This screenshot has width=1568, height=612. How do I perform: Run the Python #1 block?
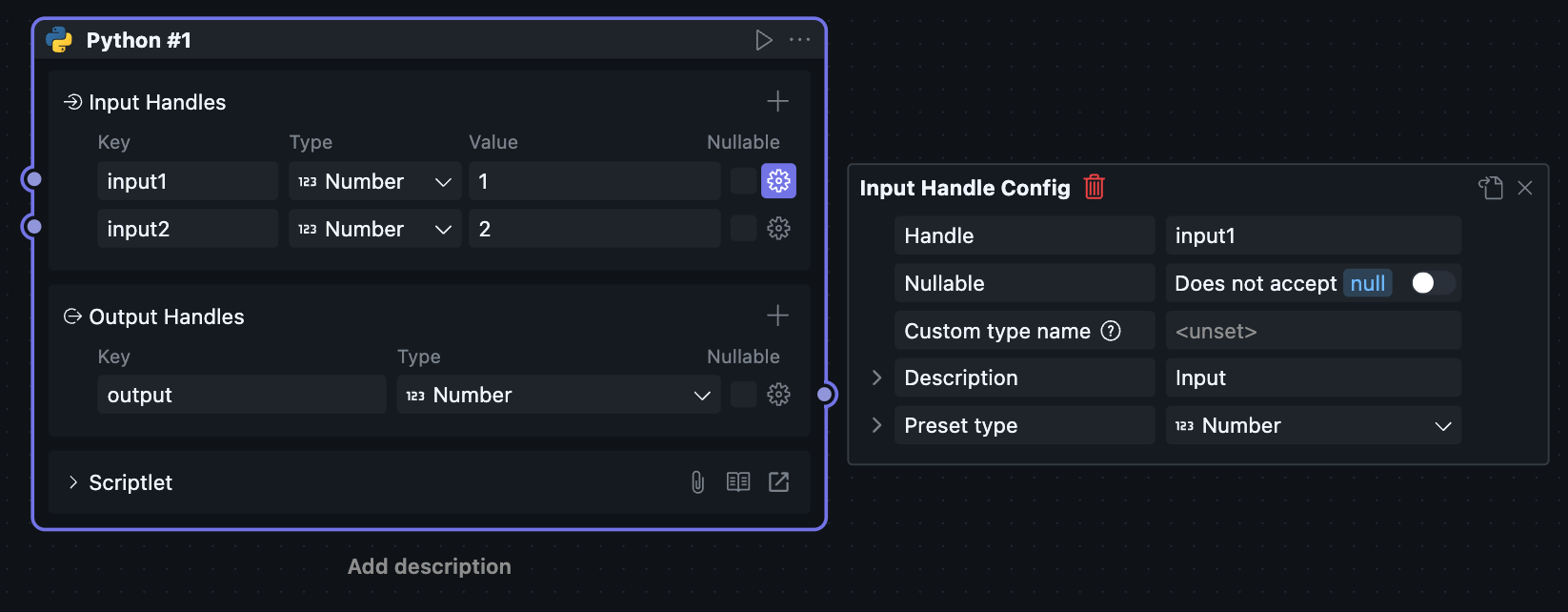click(x=763, y=40)
